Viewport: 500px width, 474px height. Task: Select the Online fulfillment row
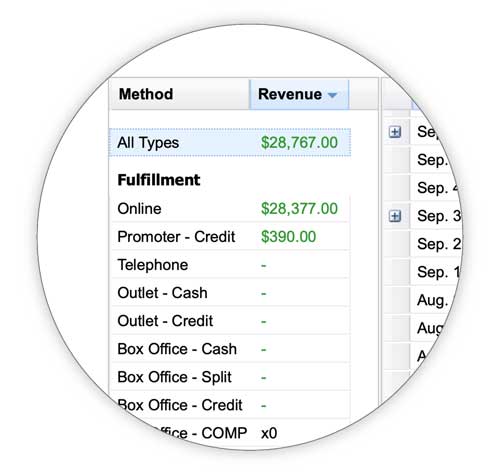click(230, 209)
